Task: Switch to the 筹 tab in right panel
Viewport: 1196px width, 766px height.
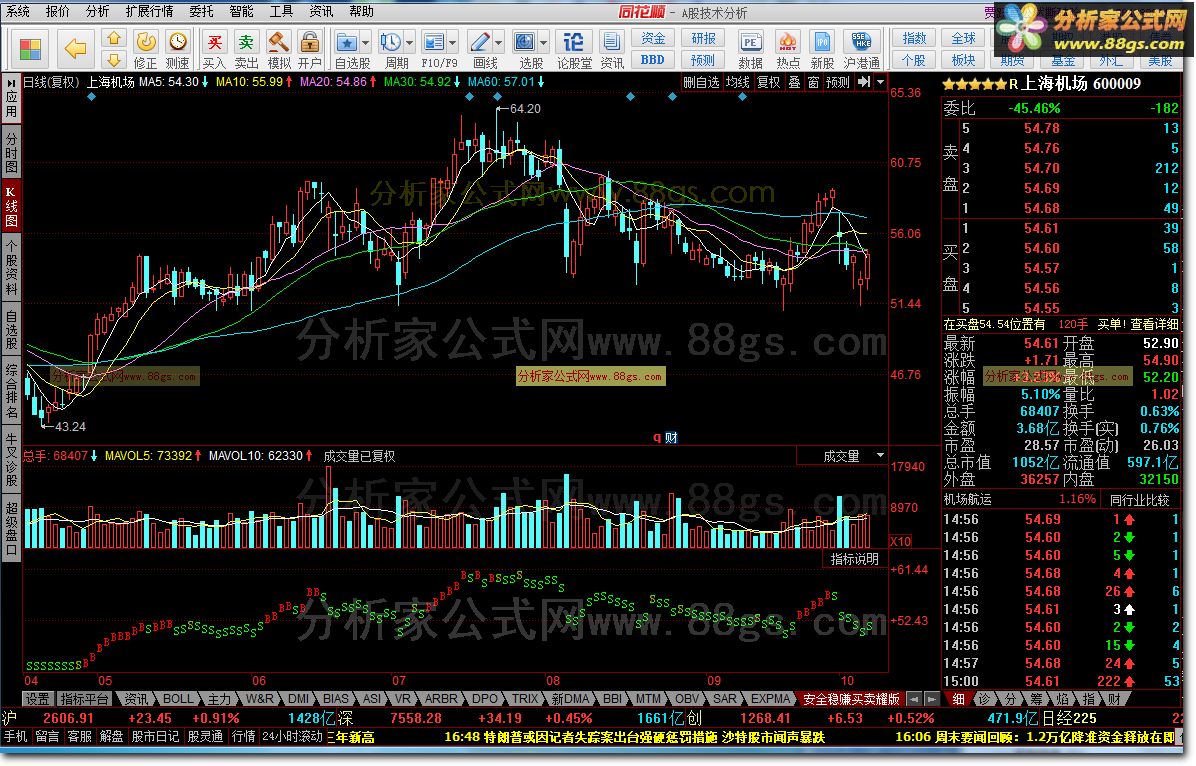Action: click(1037, 699)
